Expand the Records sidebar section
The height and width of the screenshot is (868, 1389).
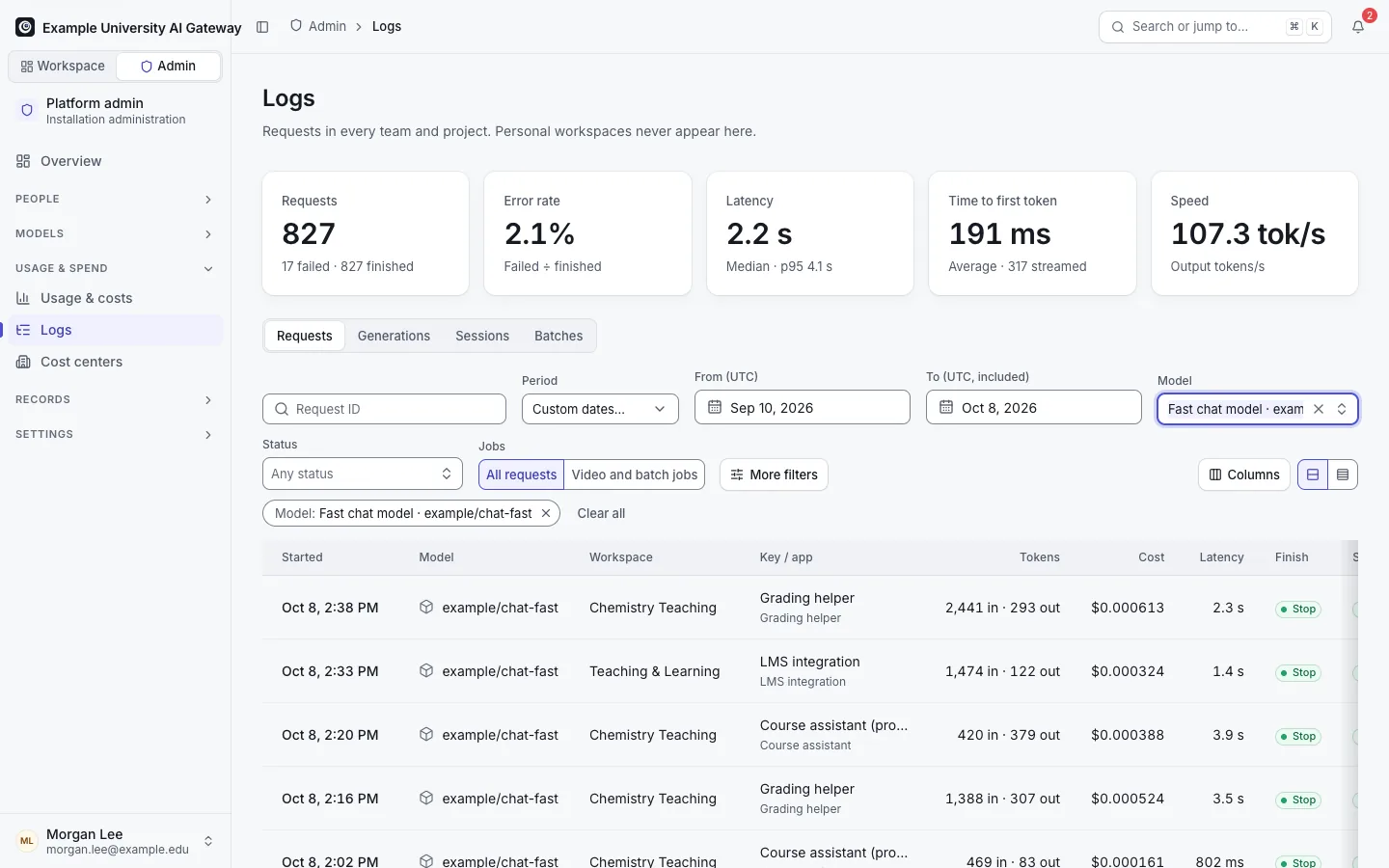click(115, 399)
